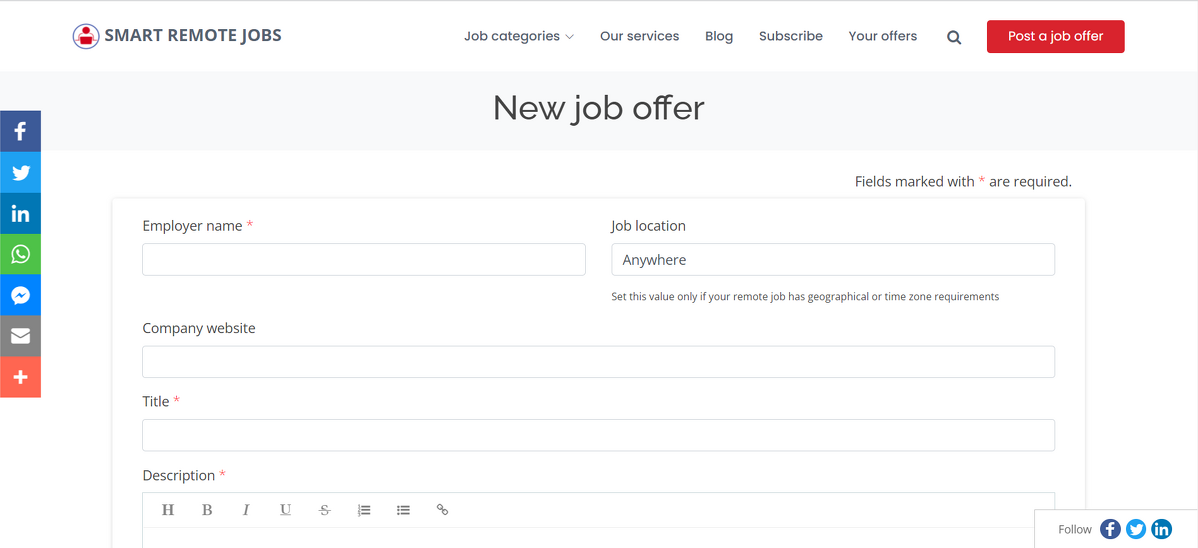
Task: Insert numbered list in description
Action: [364, 510]
